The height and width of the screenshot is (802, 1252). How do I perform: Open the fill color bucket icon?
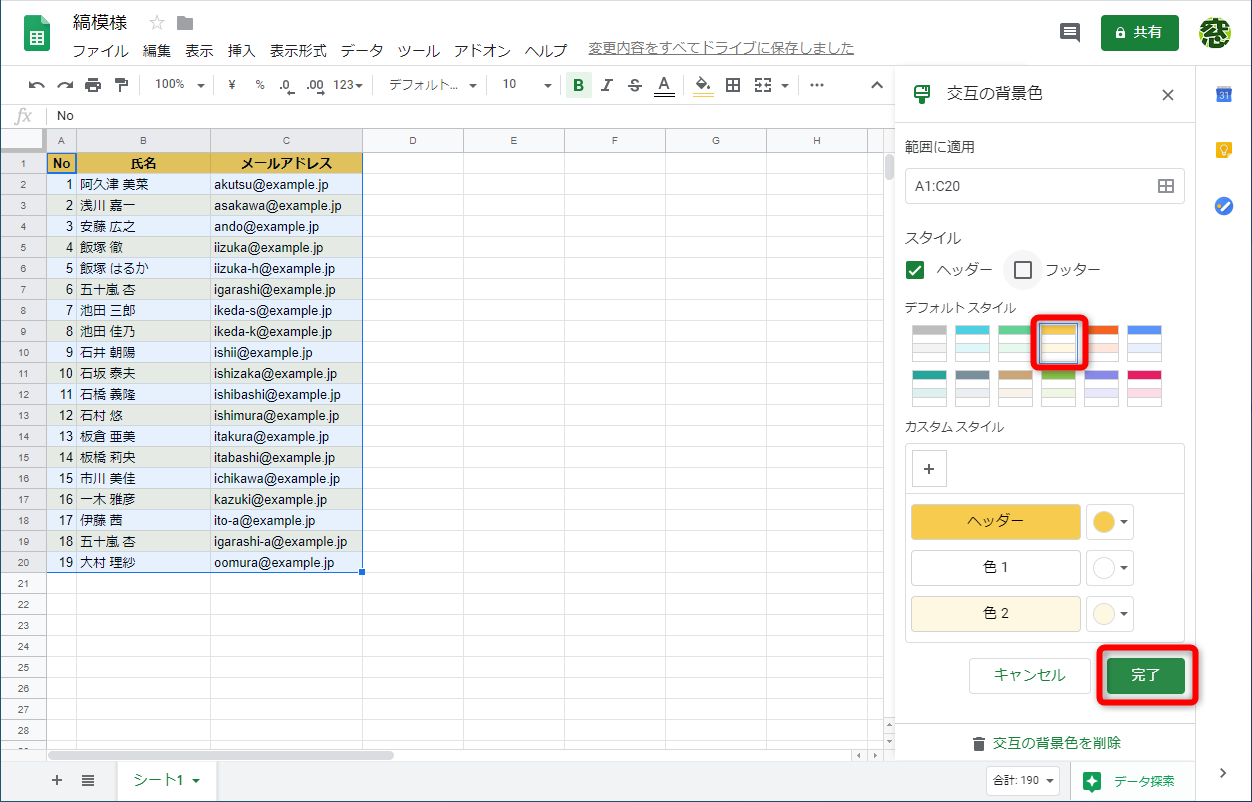(703, 85)
